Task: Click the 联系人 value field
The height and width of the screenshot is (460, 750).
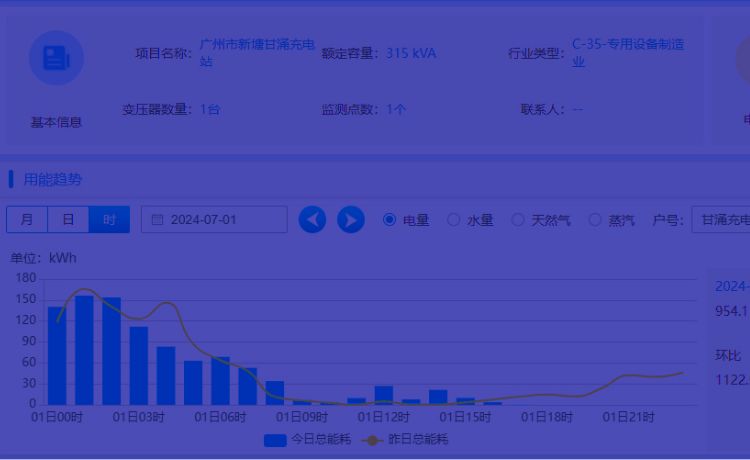Action: coord(577,110)
